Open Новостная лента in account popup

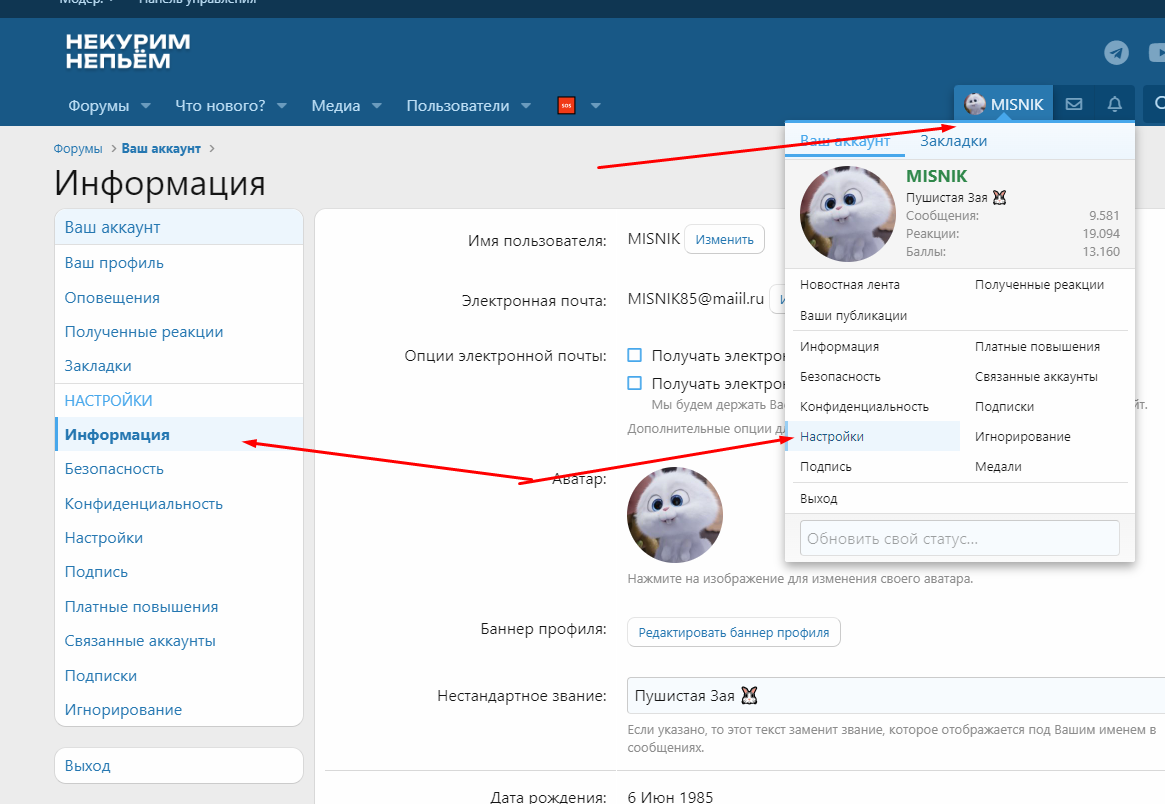click(850, 285)
